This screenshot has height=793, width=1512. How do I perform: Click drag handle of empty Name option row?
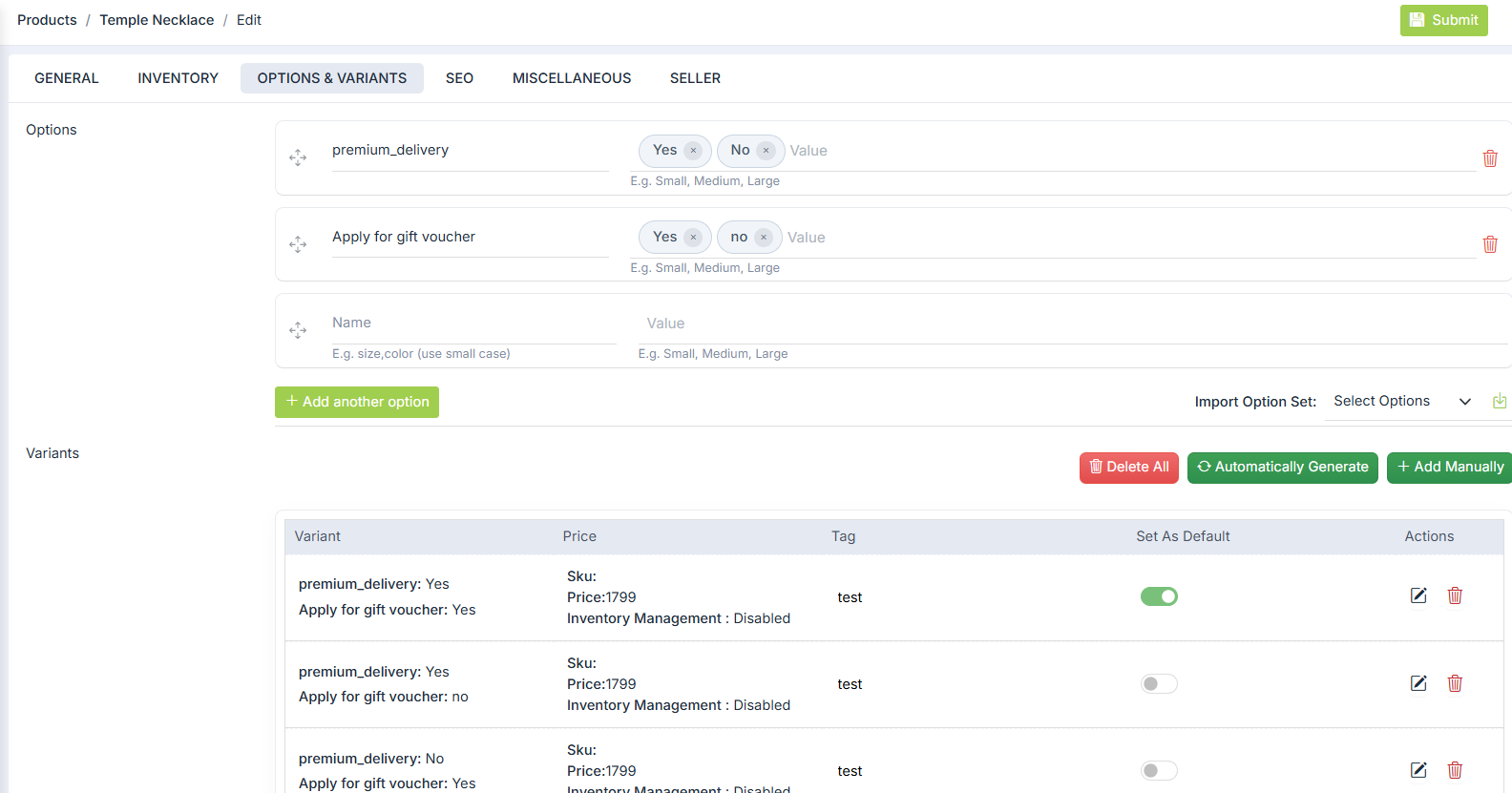(298, 330)
